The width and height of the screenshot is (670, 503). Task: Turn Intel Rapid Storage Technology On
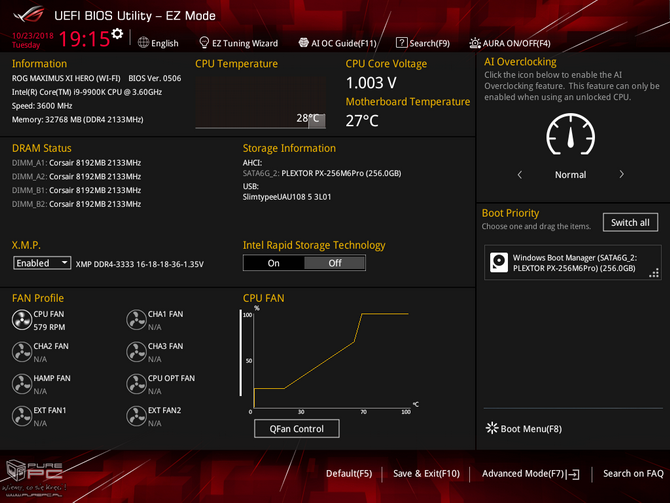tap(273, 263)
